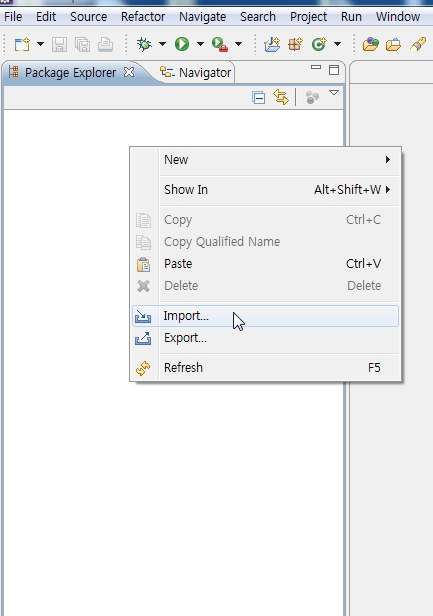Click the green Run button icon
This screenshot has height=616, width=433.
[182, 44]
